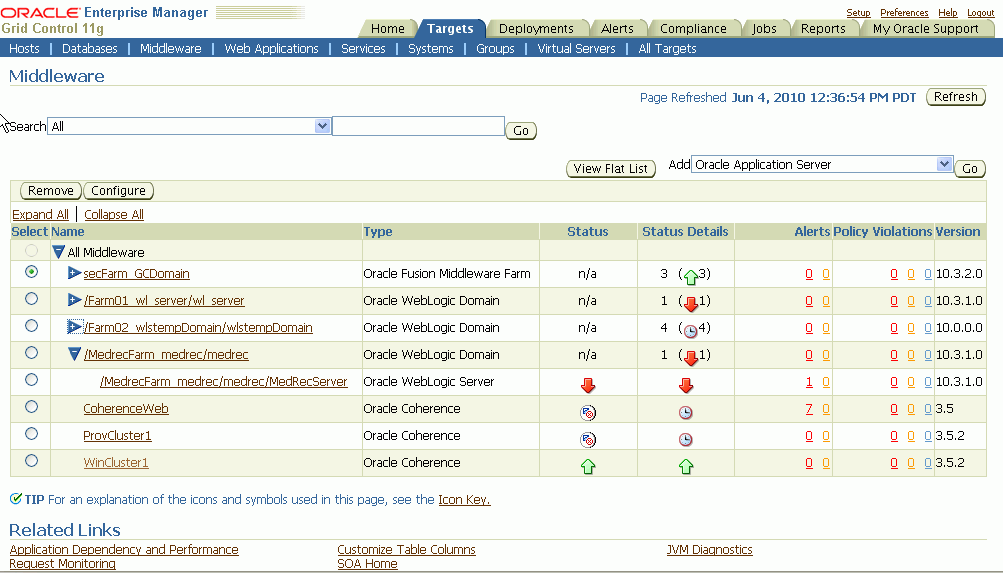
Task: Open JVM Diagnostics related link
Action: [709, 549]
